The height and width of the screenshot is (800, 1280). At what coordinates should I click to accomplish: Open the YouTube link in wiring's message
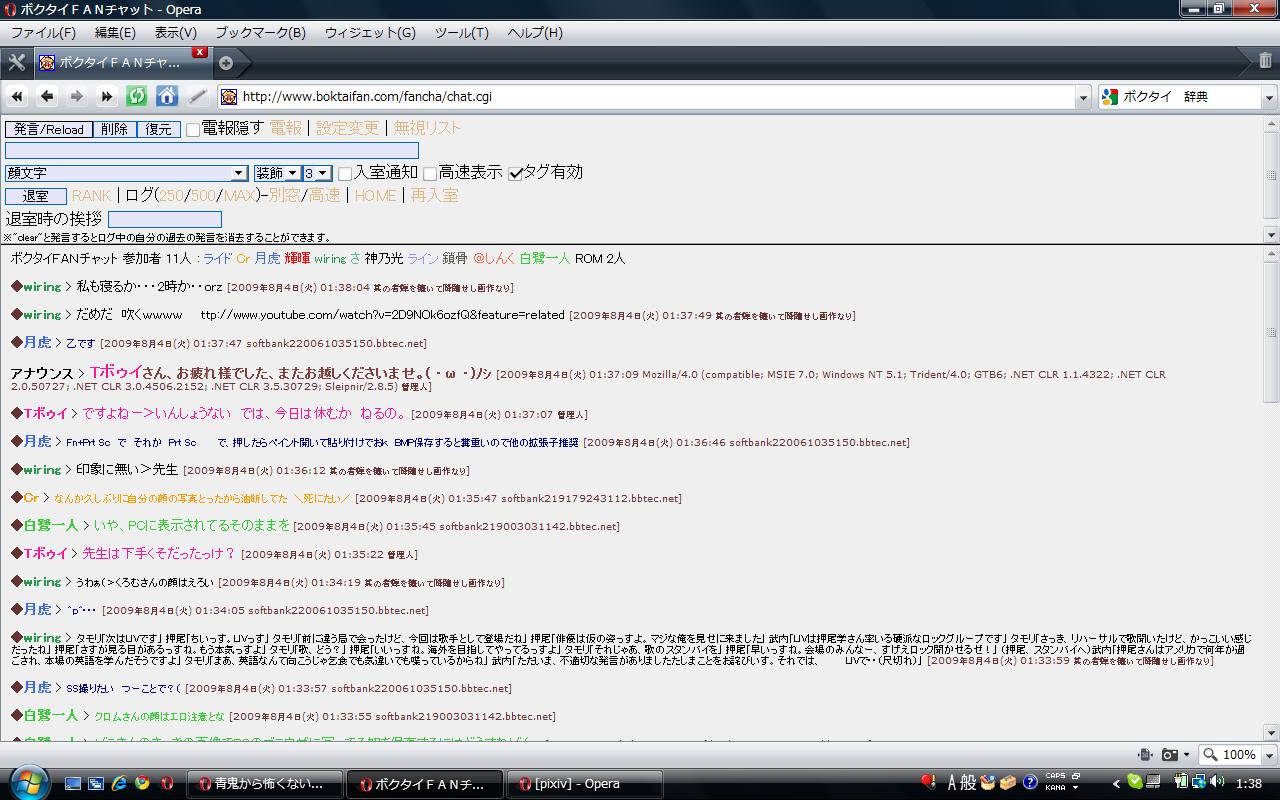pos(383,315)
